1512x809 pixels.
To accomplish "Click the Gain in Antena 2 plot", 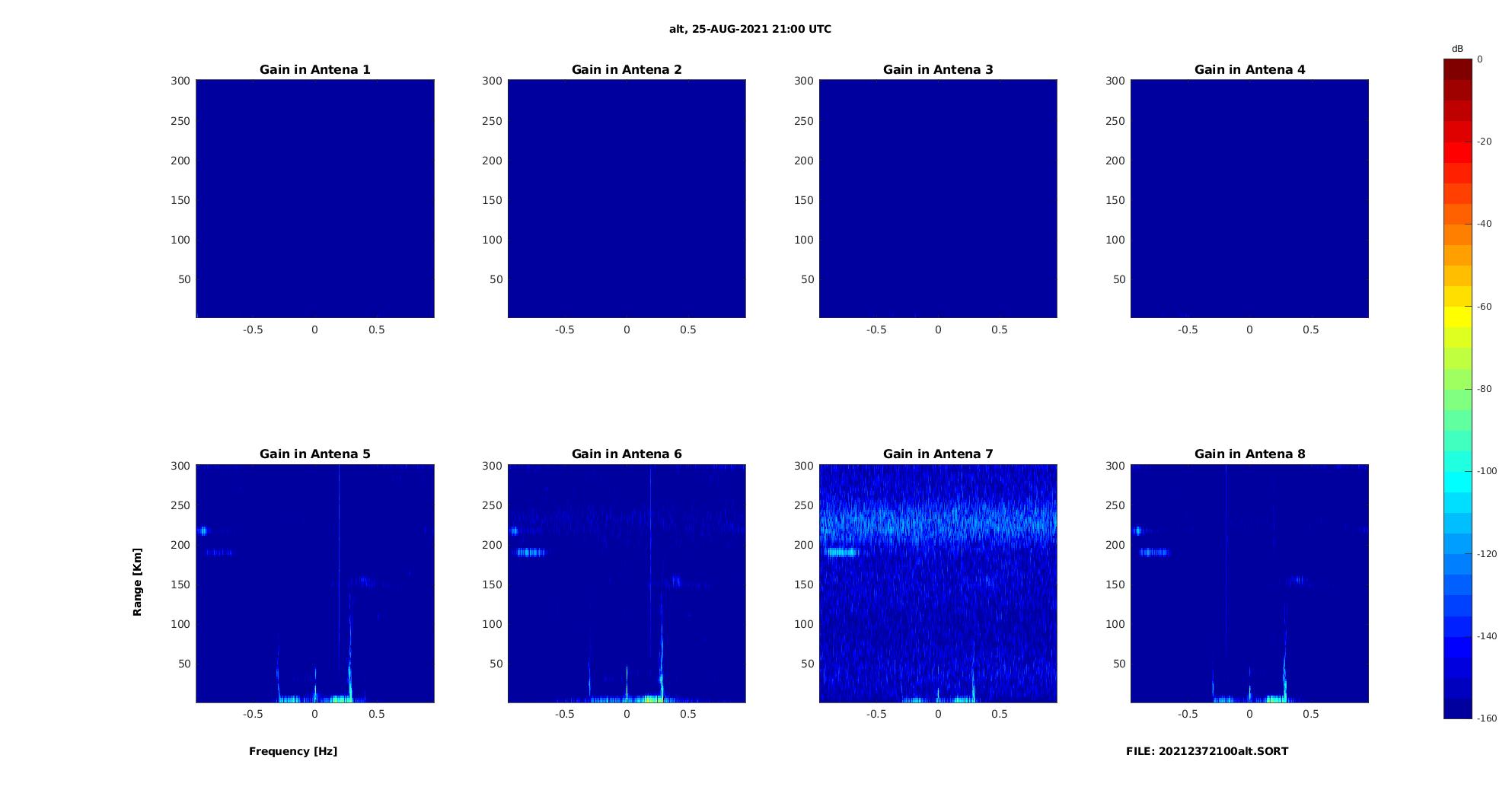I will coord(627,199).
